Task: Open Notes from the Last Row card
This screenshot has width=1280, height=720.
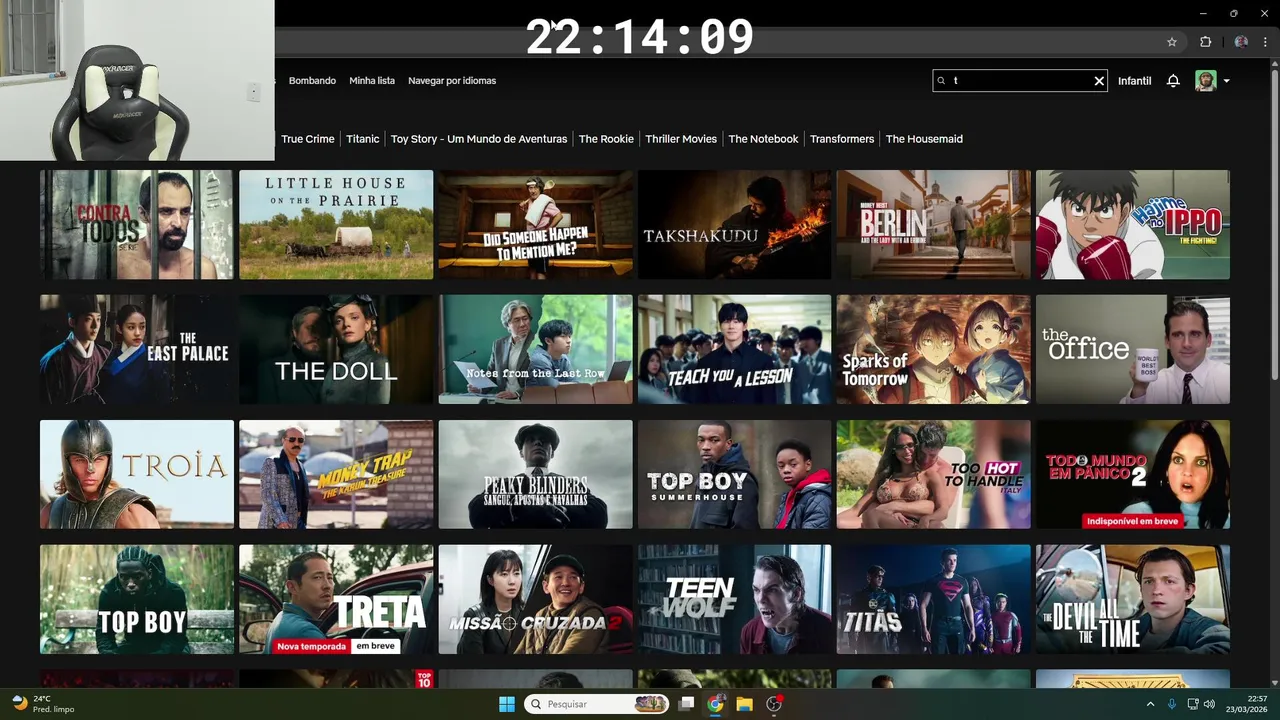Action: [x=535, y=349]
